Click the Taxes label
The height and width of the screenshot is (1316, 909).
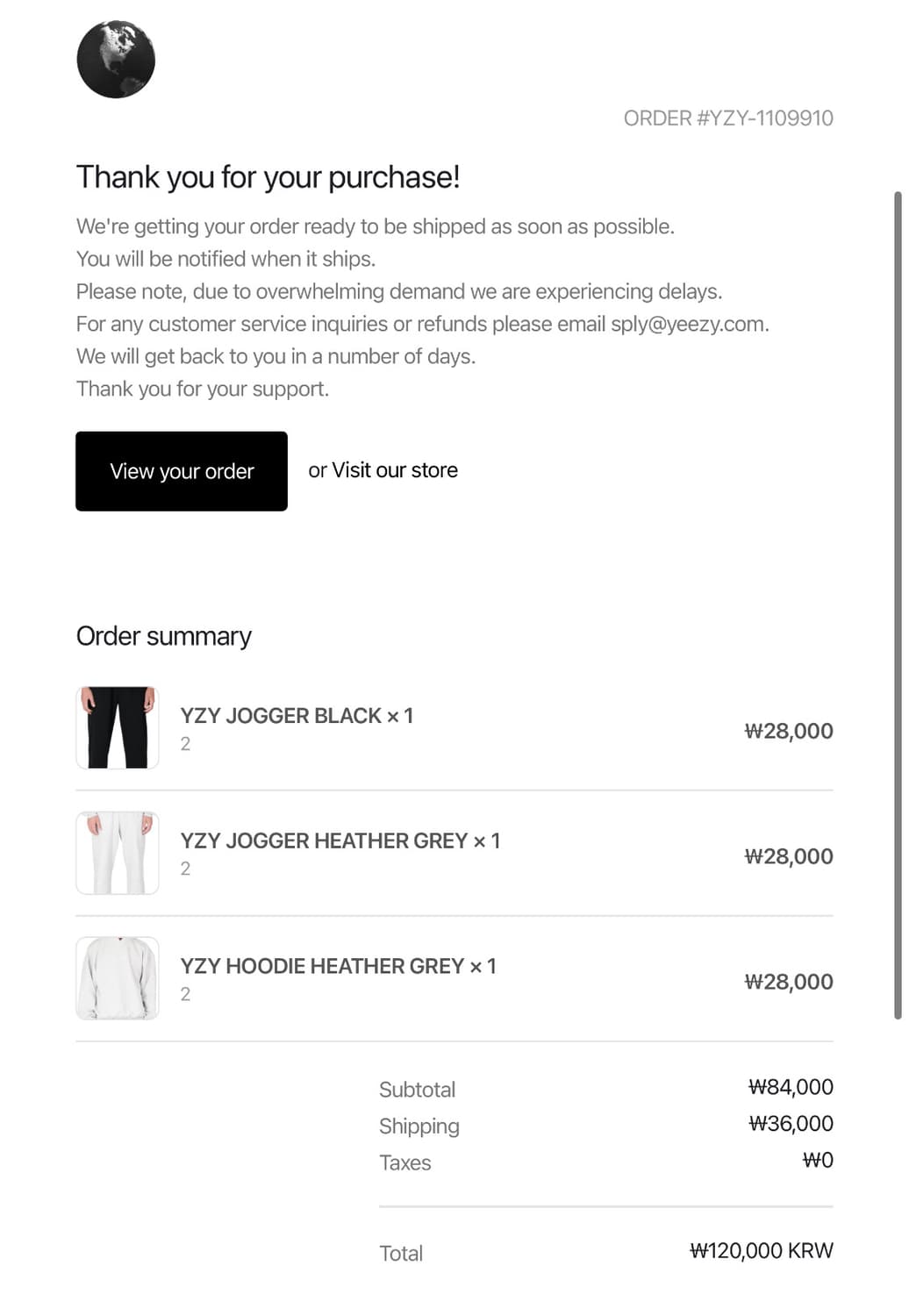405,1162
